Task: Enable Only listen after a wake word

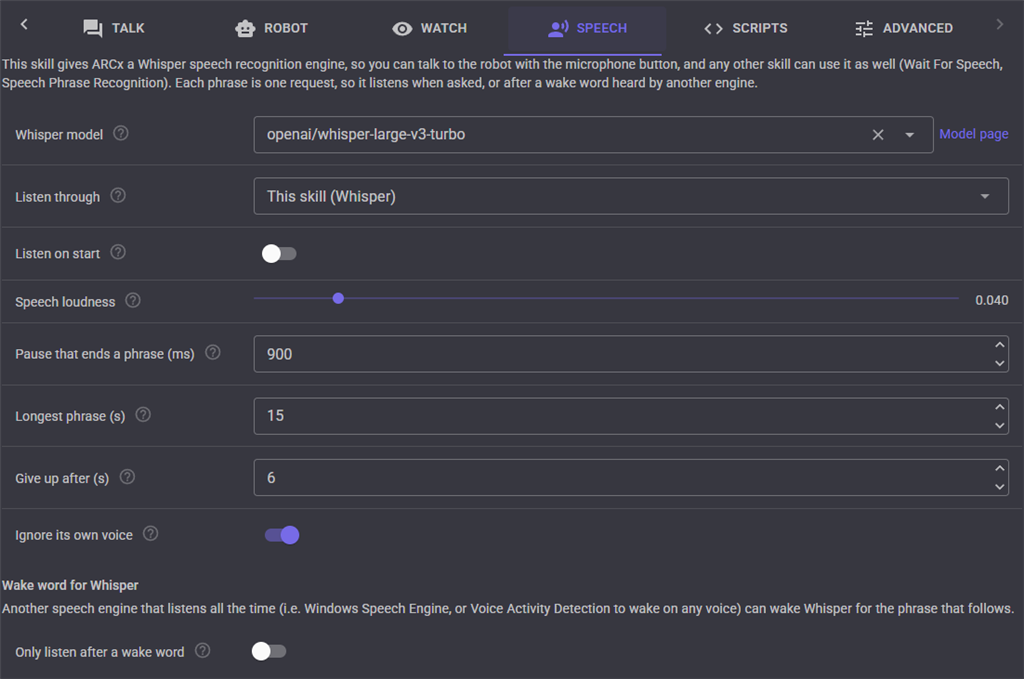Action: click(269, 651)
